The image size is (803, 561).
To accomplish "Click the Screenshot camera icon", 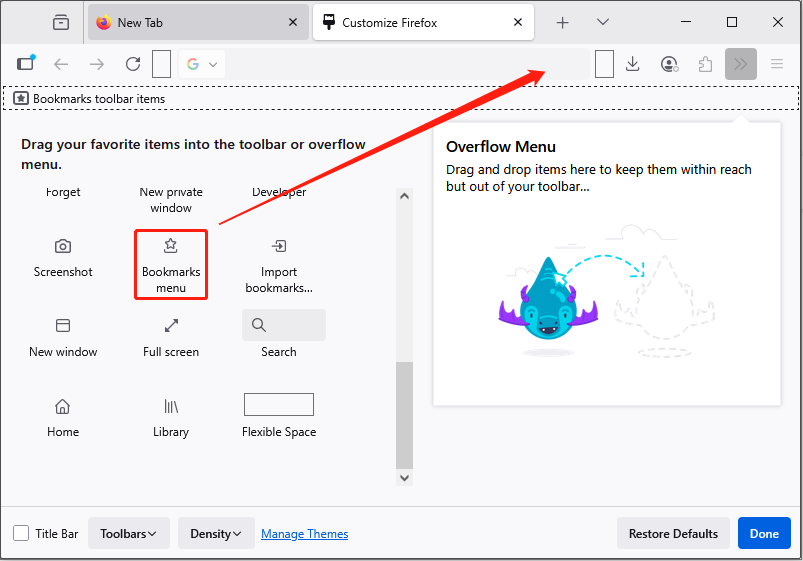I will [63, 246].
